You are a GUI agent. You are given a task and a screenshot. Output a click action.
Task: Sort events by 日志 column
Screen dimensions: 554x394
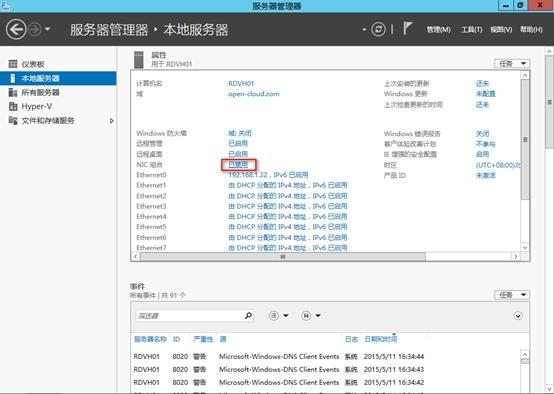pos(351,339)
